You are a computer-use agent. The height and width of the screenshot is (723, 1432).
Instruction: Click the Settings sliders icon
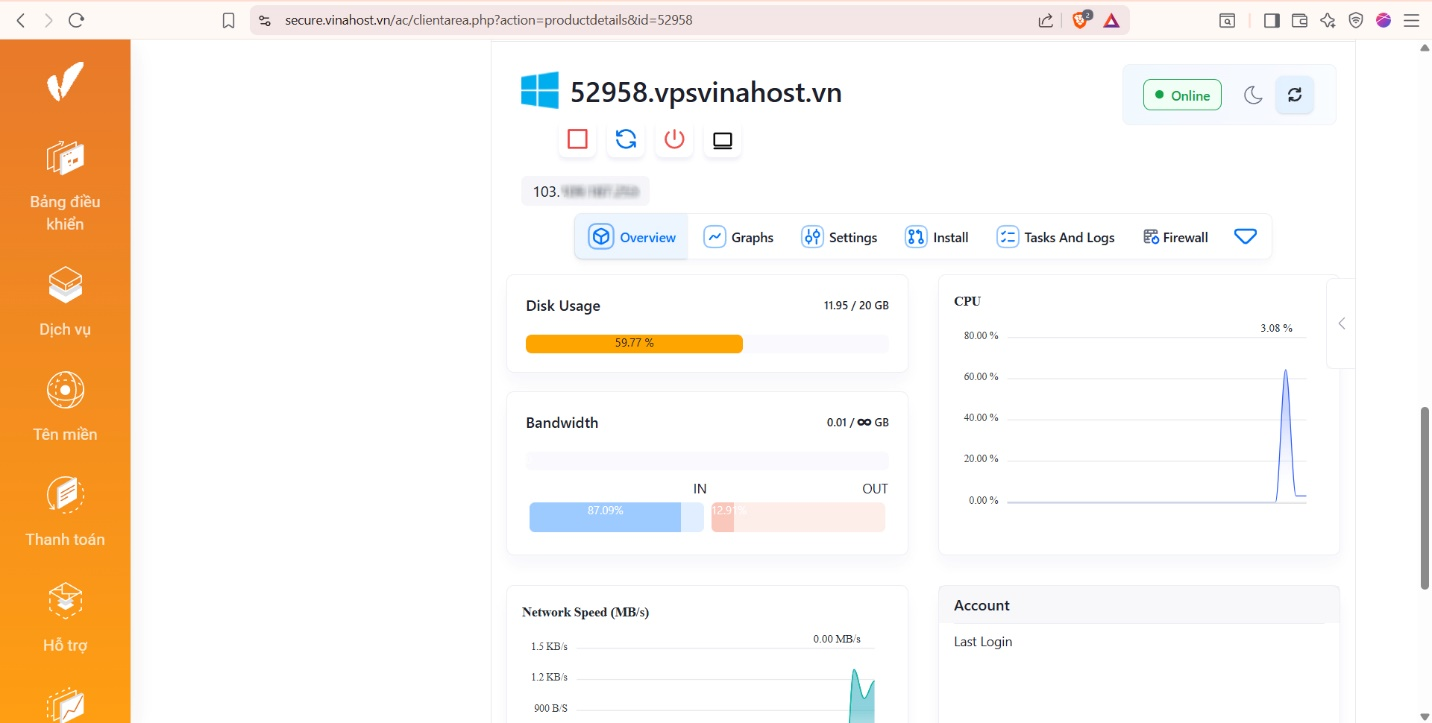point(812,237)
